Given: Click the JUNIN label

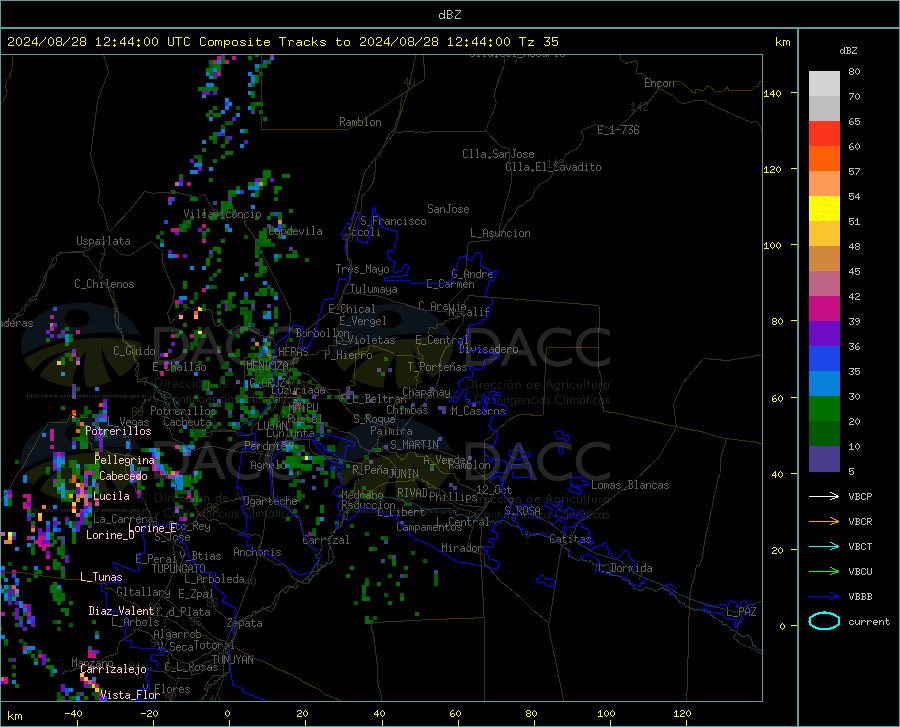Looking at the screenshot, I should 404,473.
